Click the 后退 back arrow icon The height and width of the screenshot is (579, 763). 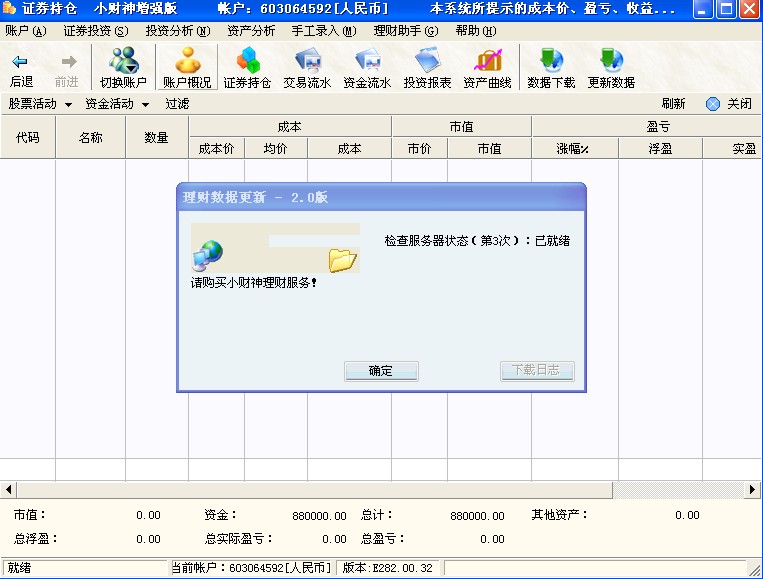click(x=21, y=62)
